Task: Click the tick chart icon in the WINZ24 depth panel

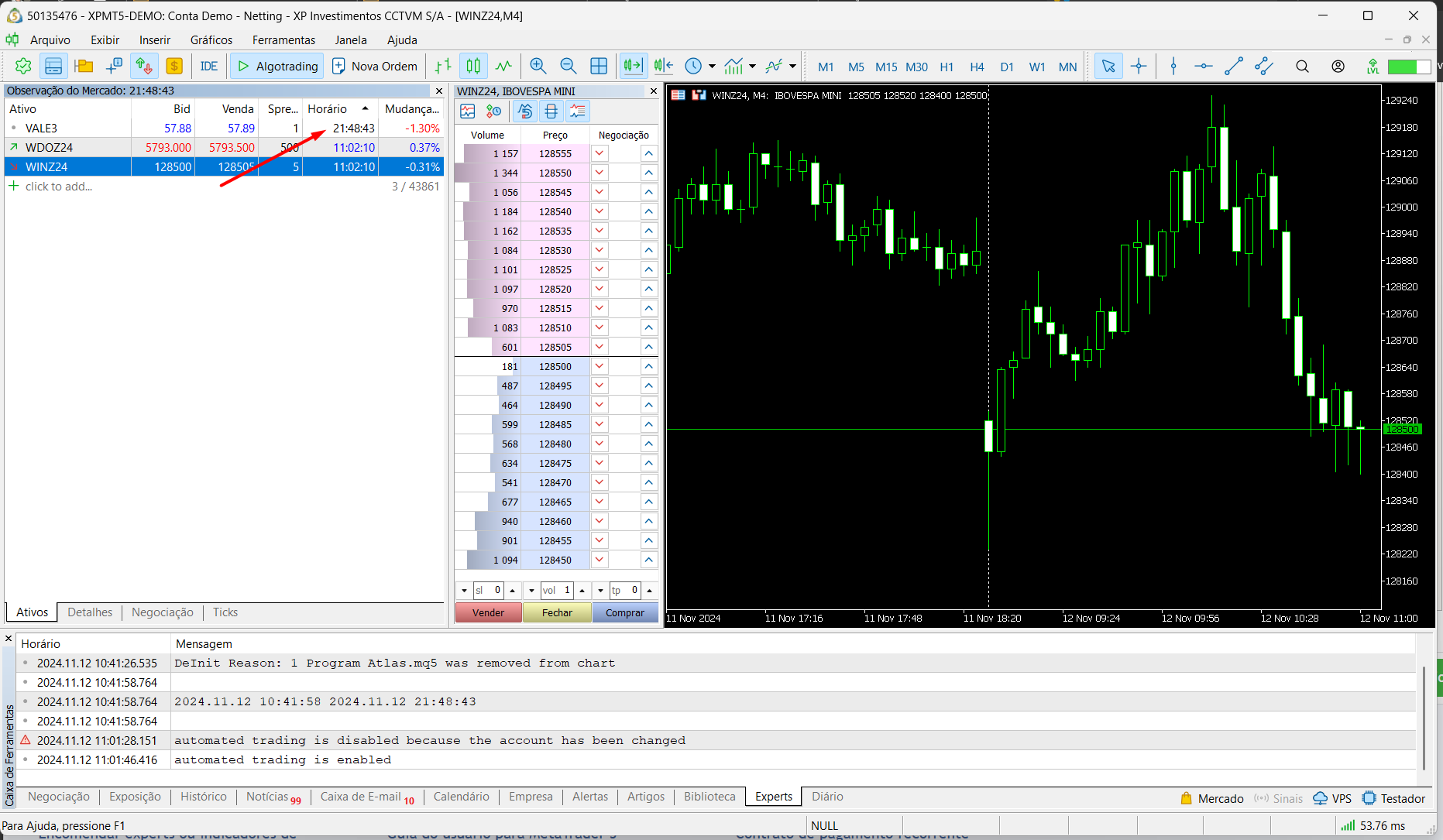Action: click(x=468, y=111)
